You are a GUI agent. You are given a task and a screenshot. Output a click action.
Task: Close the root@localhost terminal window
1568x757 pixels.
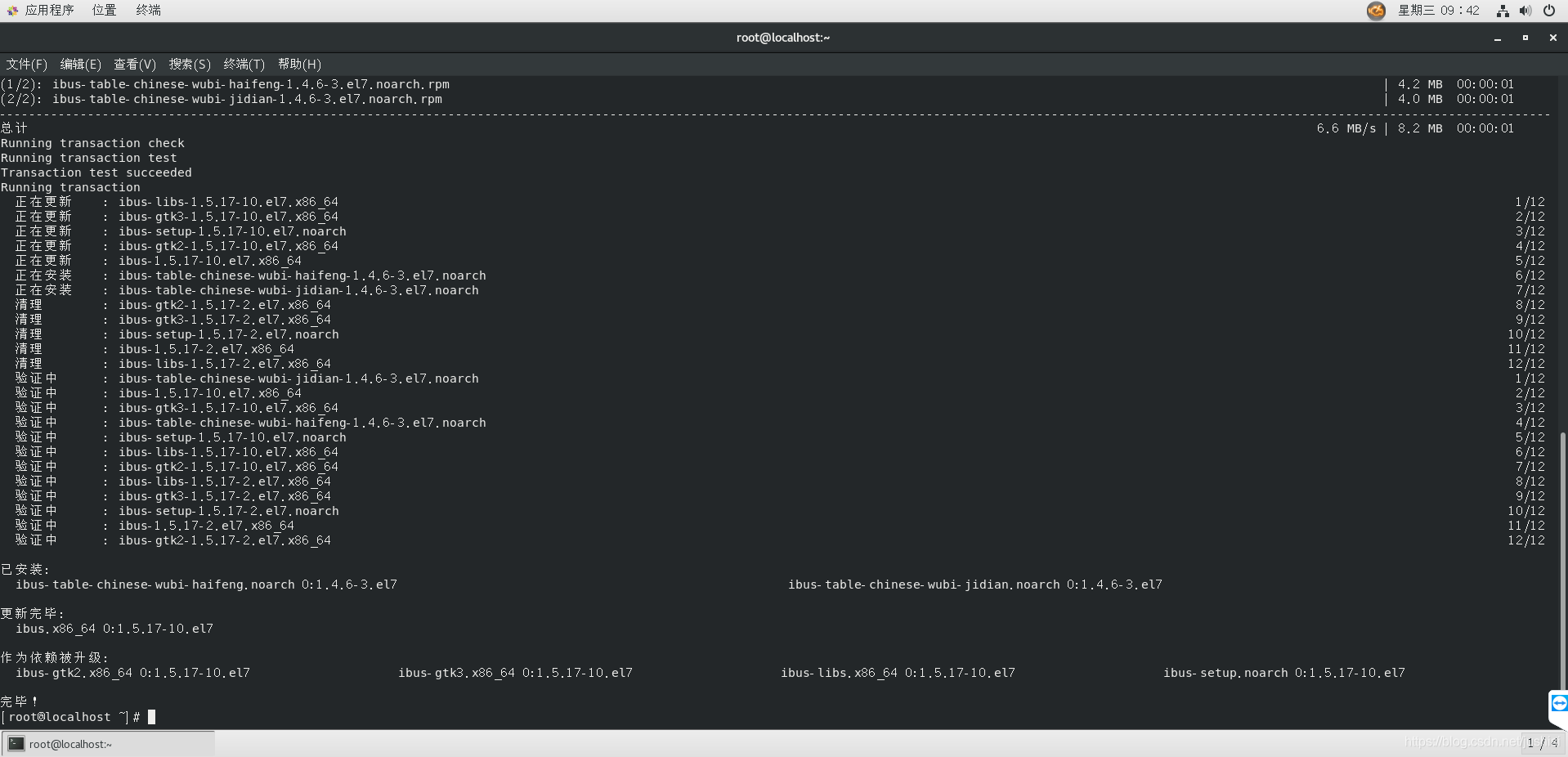pyautogui.click(x=1553, y=38)
